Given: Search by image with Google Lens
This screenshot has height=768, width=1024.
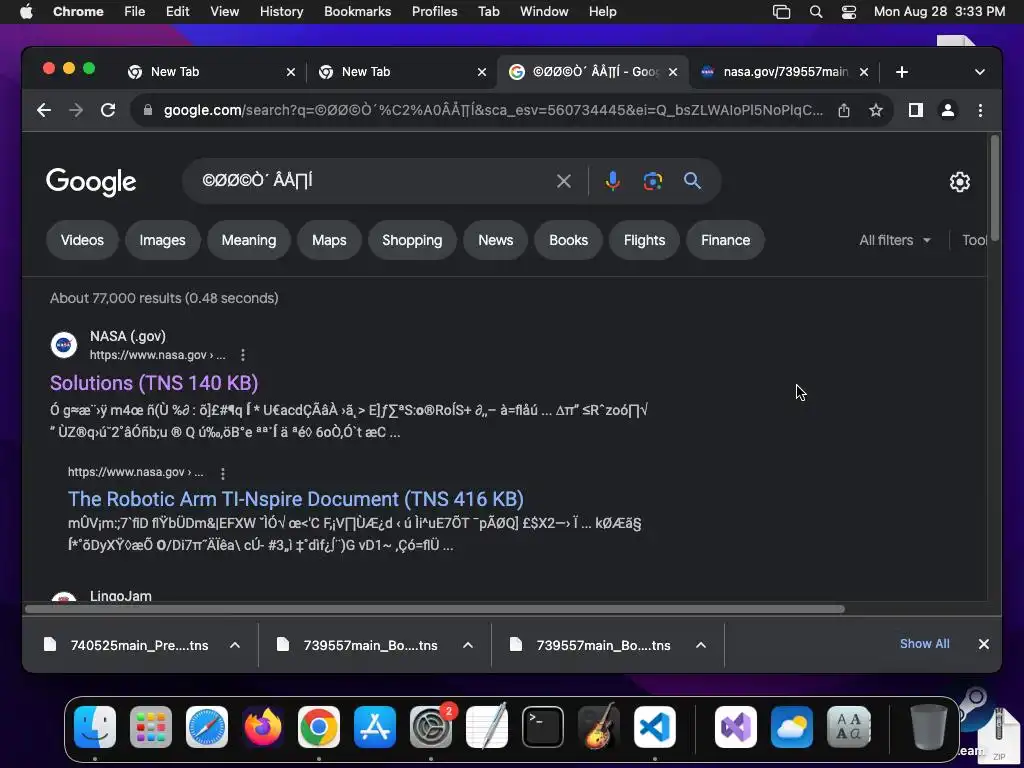Looking at the screenshot, I should click(652, 181).
